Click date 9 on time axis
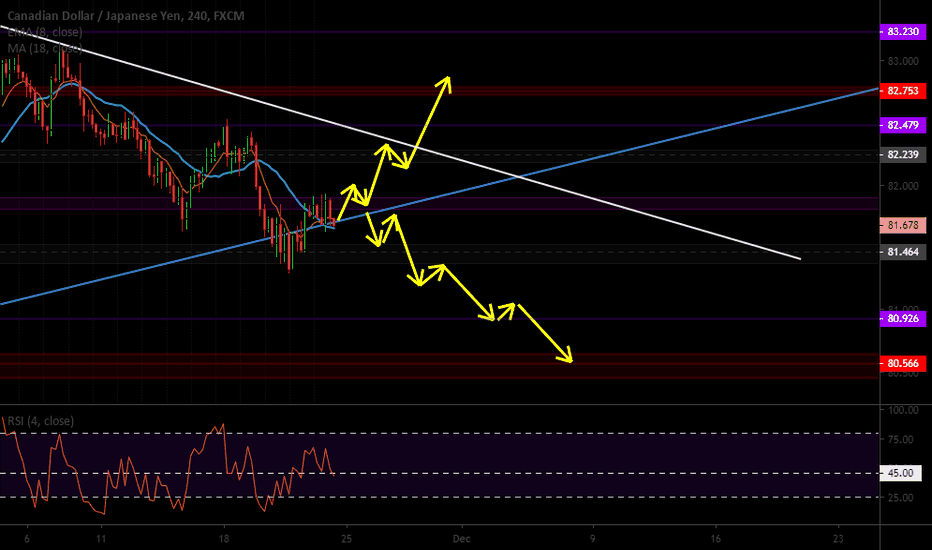 point(593,539)
